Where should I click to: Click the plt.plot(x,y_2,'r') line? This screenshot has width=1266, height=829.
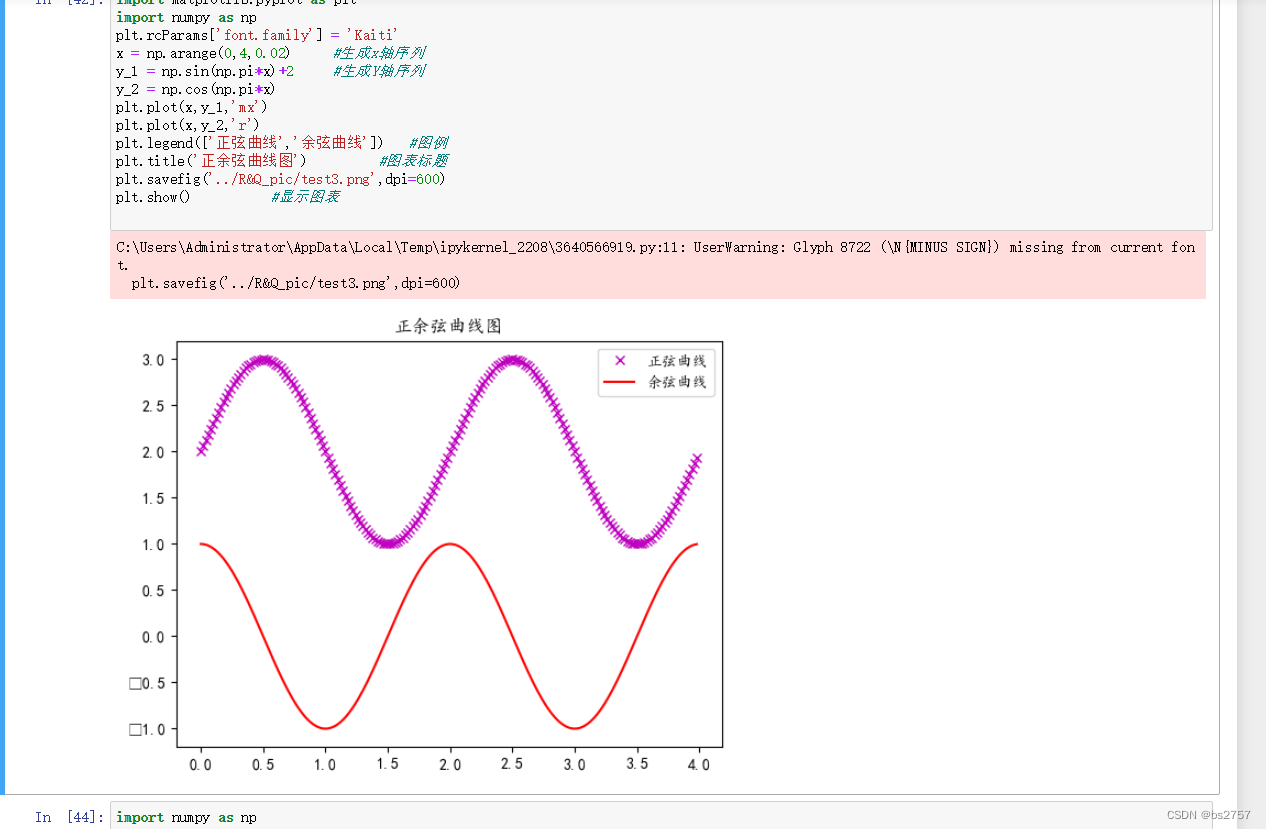point(187,125)
